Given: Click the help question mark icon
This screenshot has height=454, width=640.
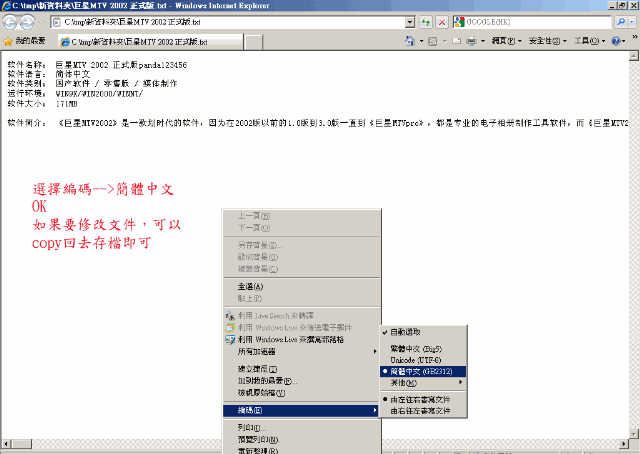Looking at the screenshot, I should click(x=616, y=42).
